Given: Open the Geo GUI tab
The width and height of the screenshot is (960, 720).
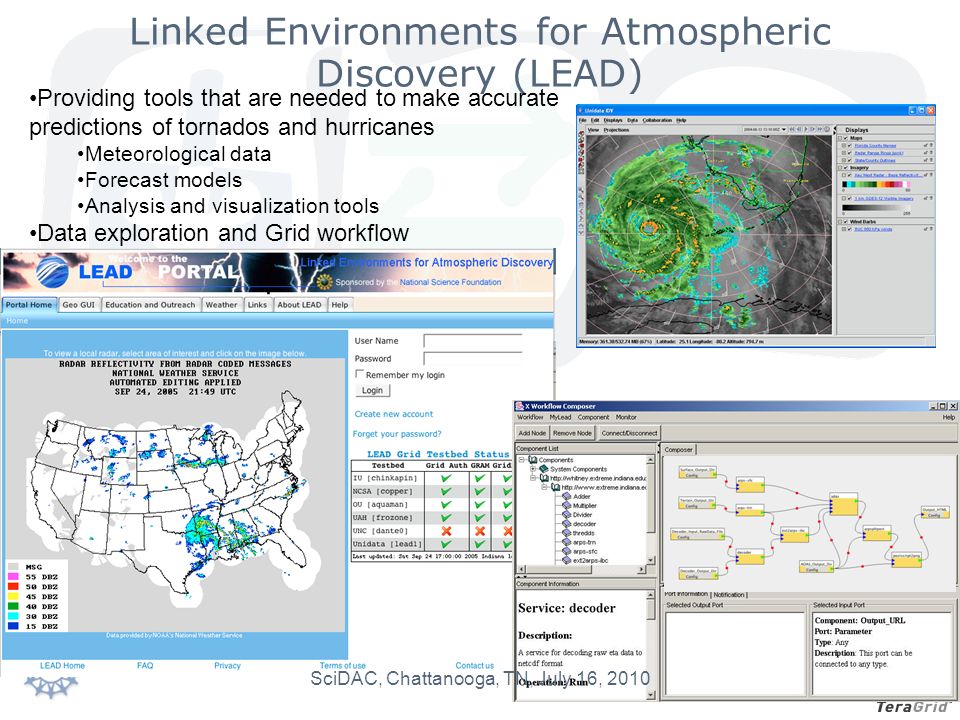Looking at the screenshot, I should [x=79, y=305].
